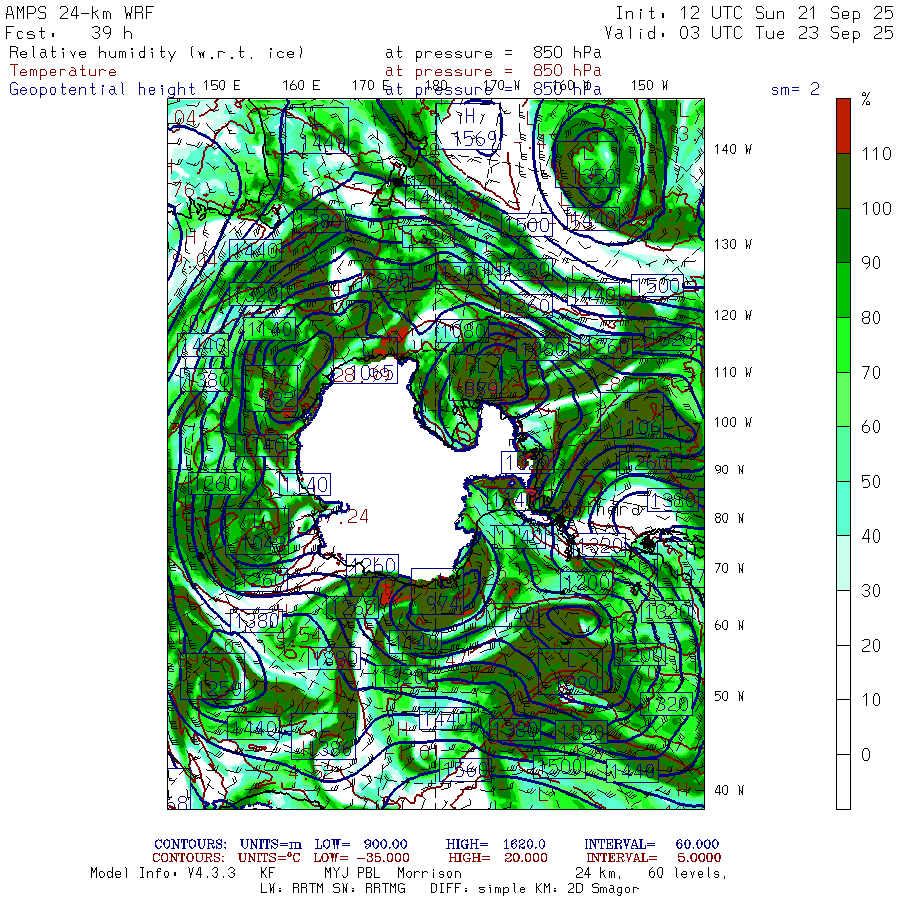
Task: Click the 'LOW= -35.000' temperature contour info
Action: [x=362, y=858]
